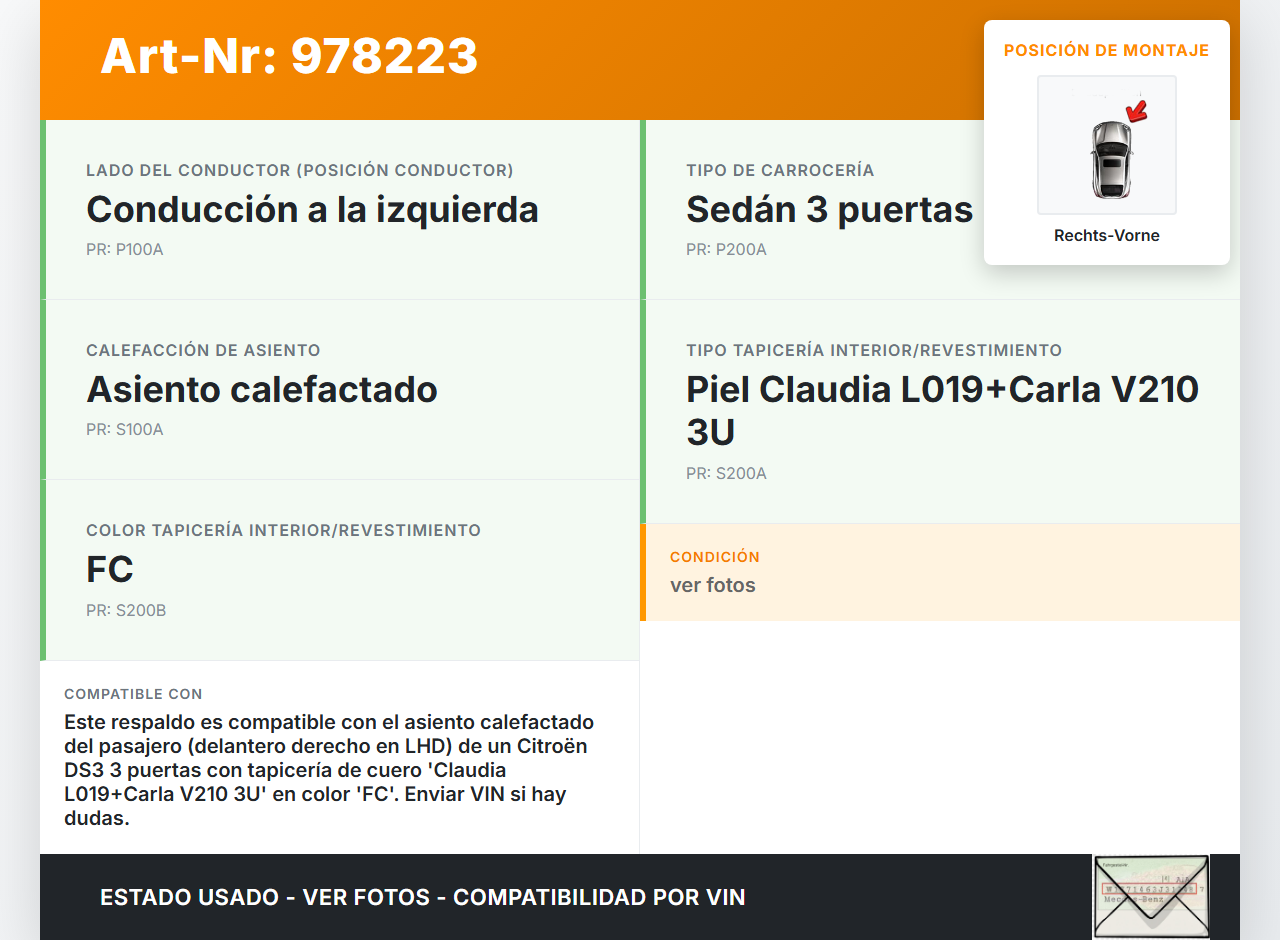
Task: Click the VIN envelope icon in footer
Action: 1151,896
